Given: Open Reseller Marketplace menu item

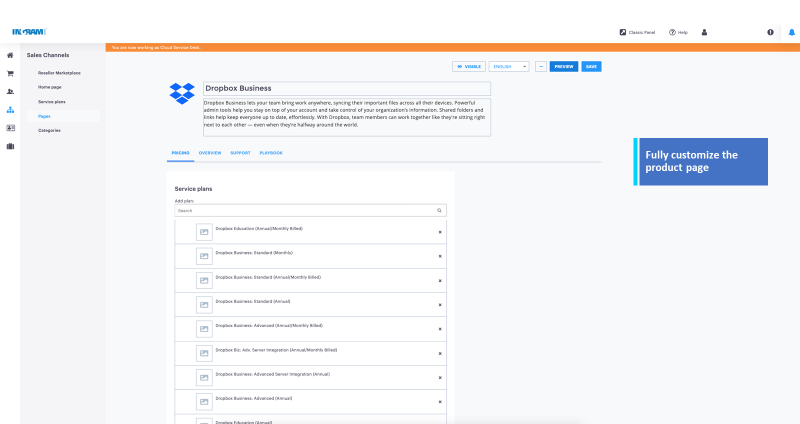Looking at the screenshot, I should pos(59,73).
